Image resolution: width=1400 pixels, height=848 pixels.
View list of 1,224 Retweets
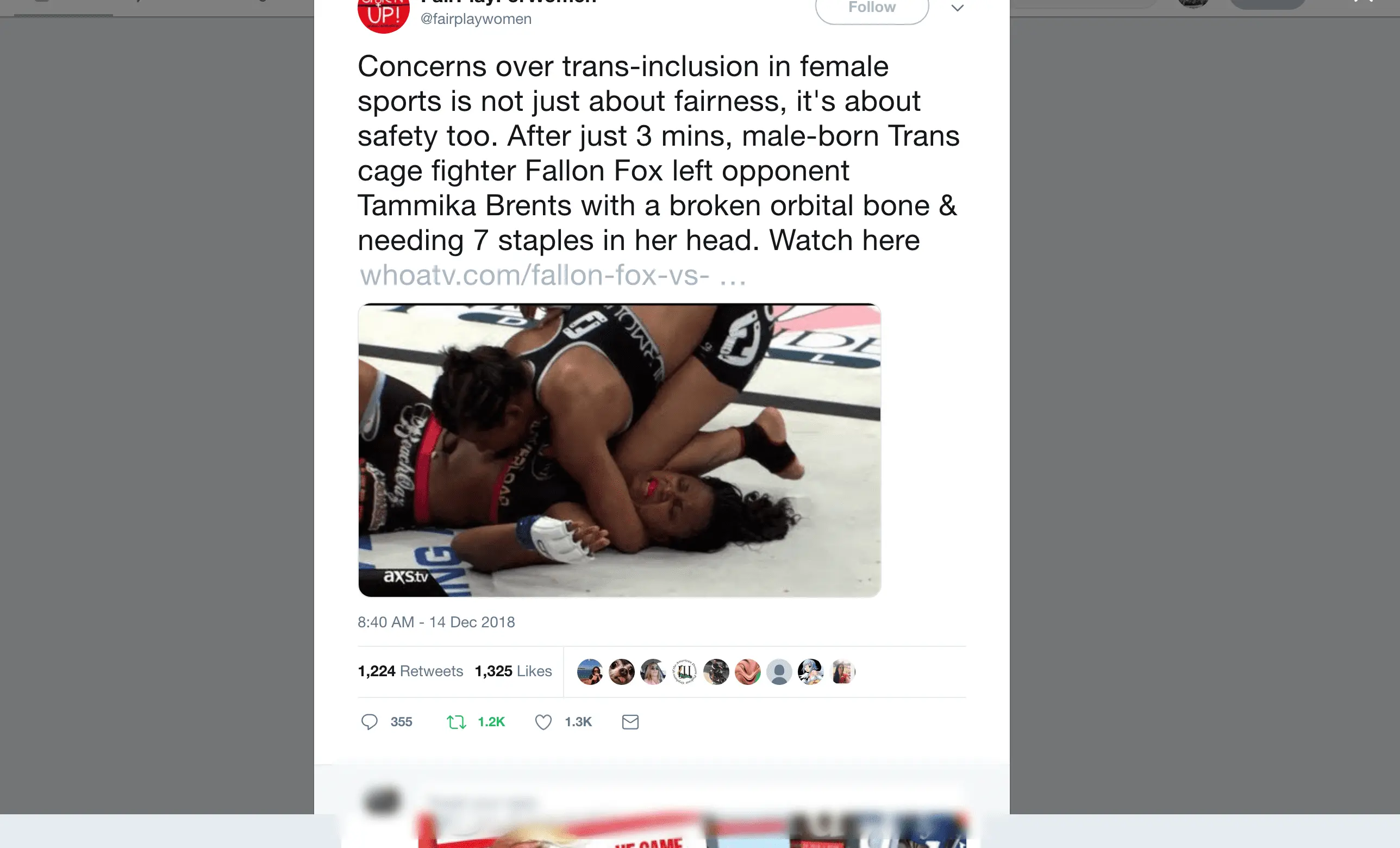click(x=410, y=671)
